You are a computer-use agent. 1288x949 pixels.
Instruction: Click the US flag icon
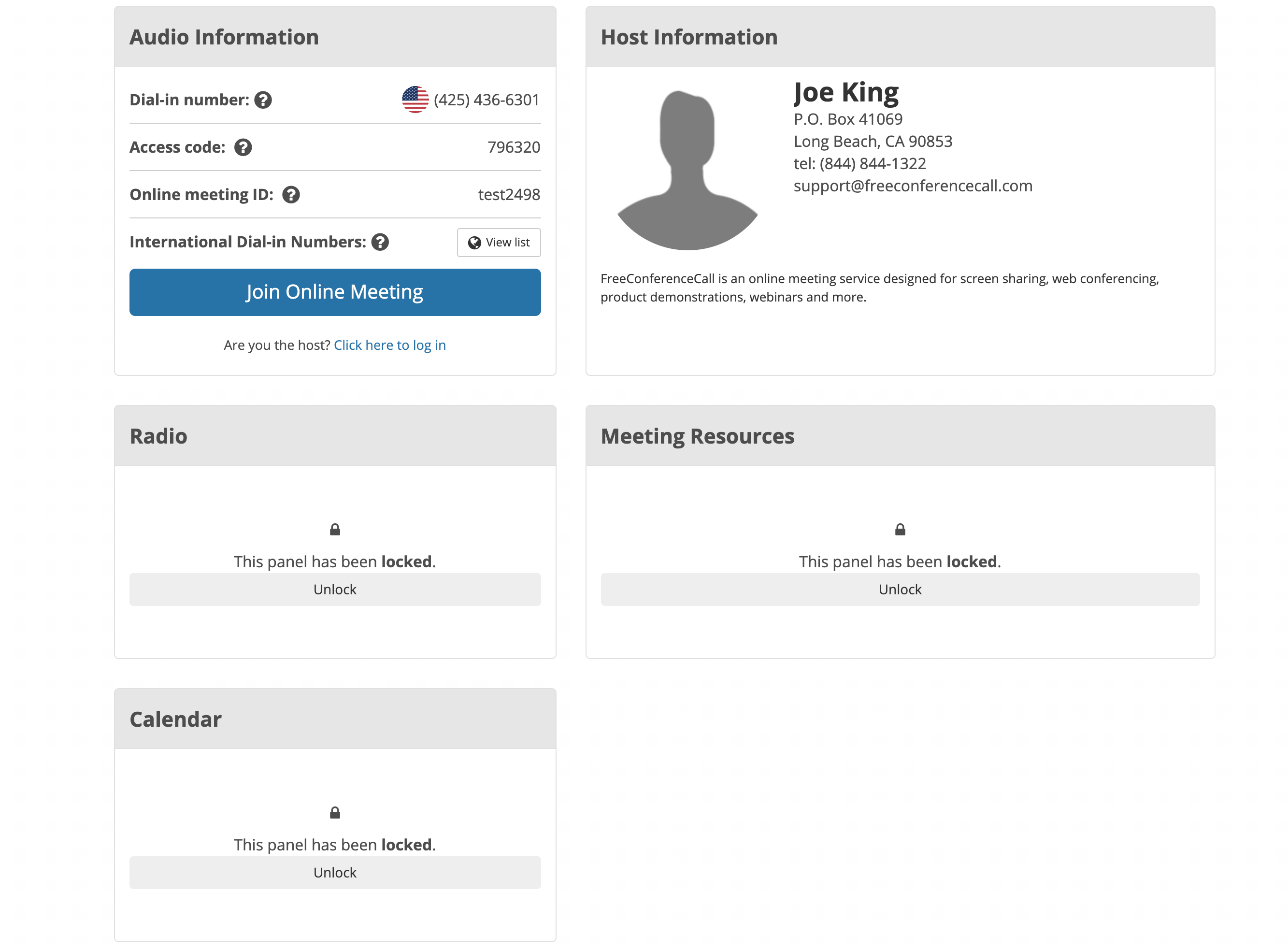(415, 100)
